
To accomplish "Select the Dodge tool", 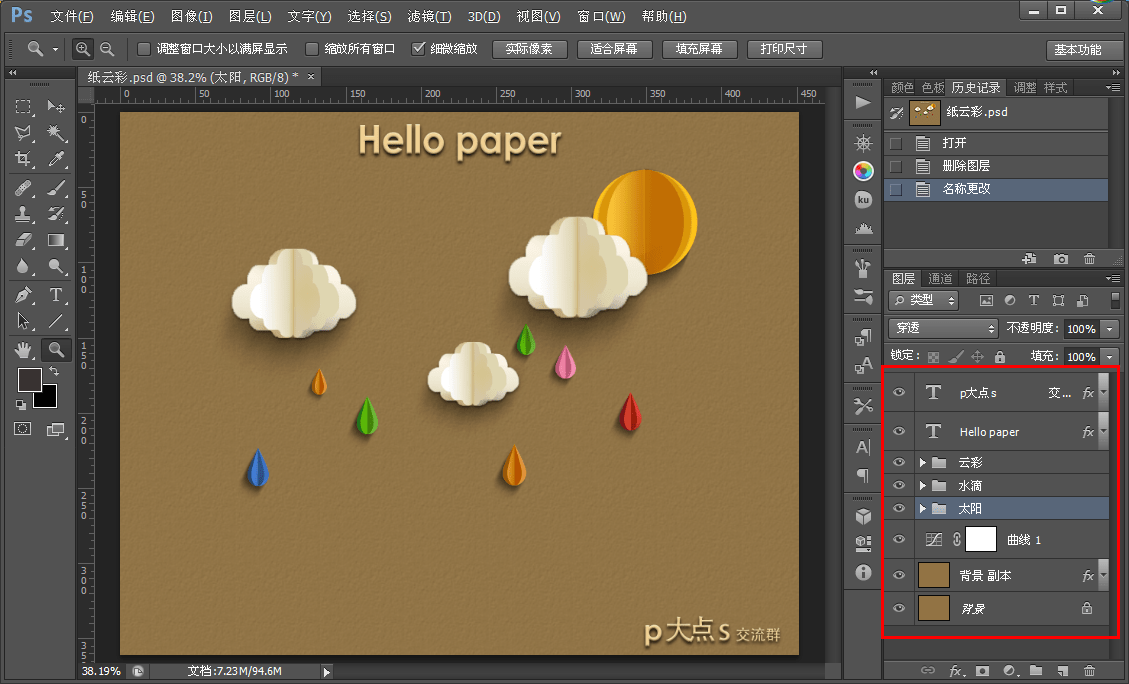I will click(x=55, y=266).
